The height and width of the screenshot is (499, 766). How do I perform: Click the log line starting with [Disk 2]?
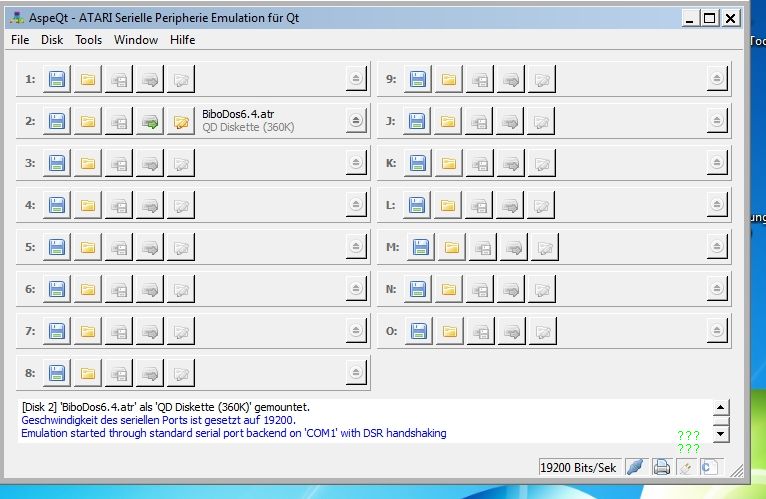(x=166, y=407)
